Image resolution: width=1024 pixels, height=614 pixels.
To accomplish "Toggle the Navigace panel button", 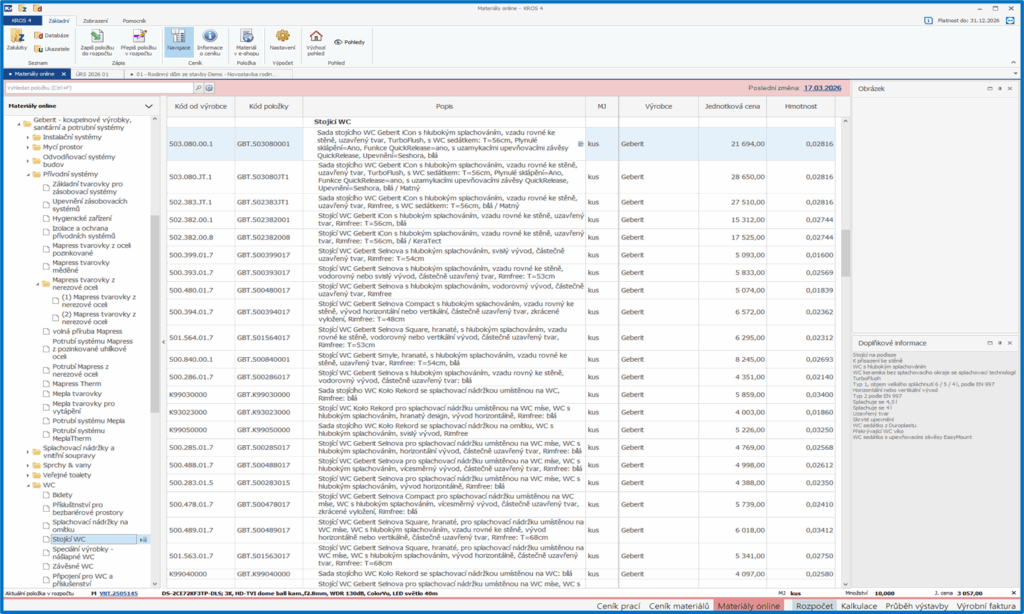I will pos(179,40).
